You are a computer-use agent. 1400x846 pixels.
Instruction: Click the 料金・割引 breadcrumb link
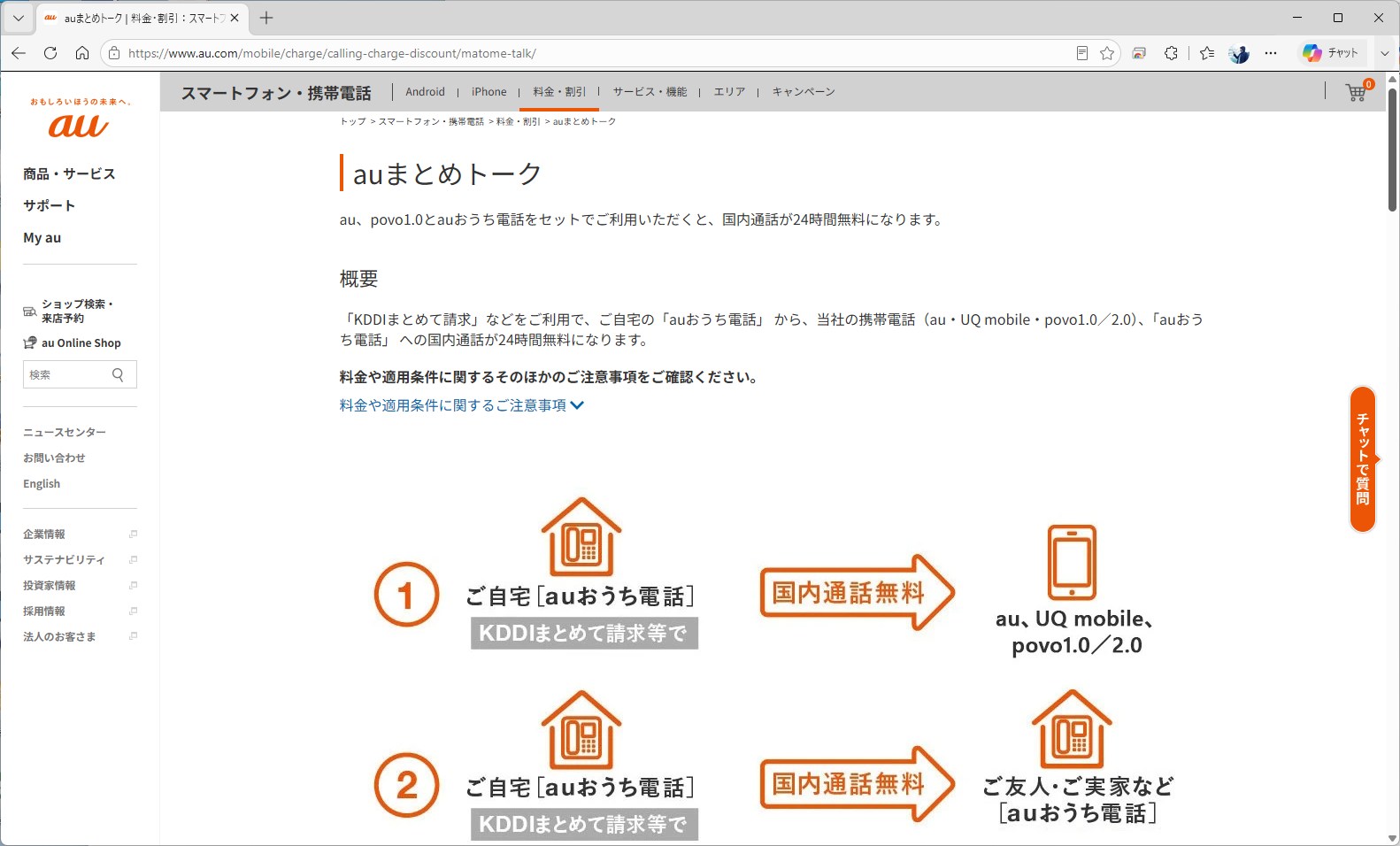(519, 121)
